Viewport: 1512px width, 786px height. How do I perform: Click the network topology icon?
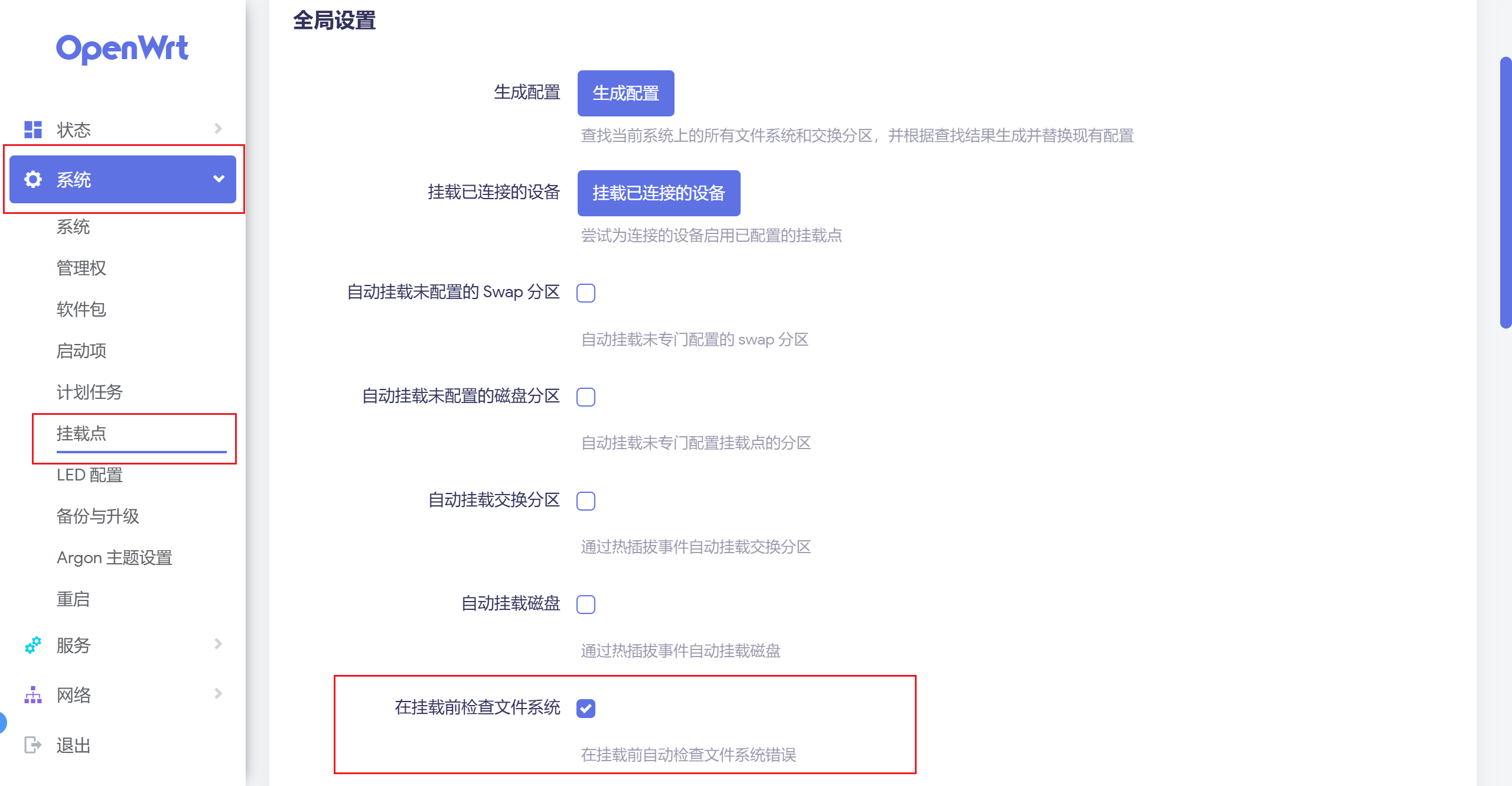(33, 694)
